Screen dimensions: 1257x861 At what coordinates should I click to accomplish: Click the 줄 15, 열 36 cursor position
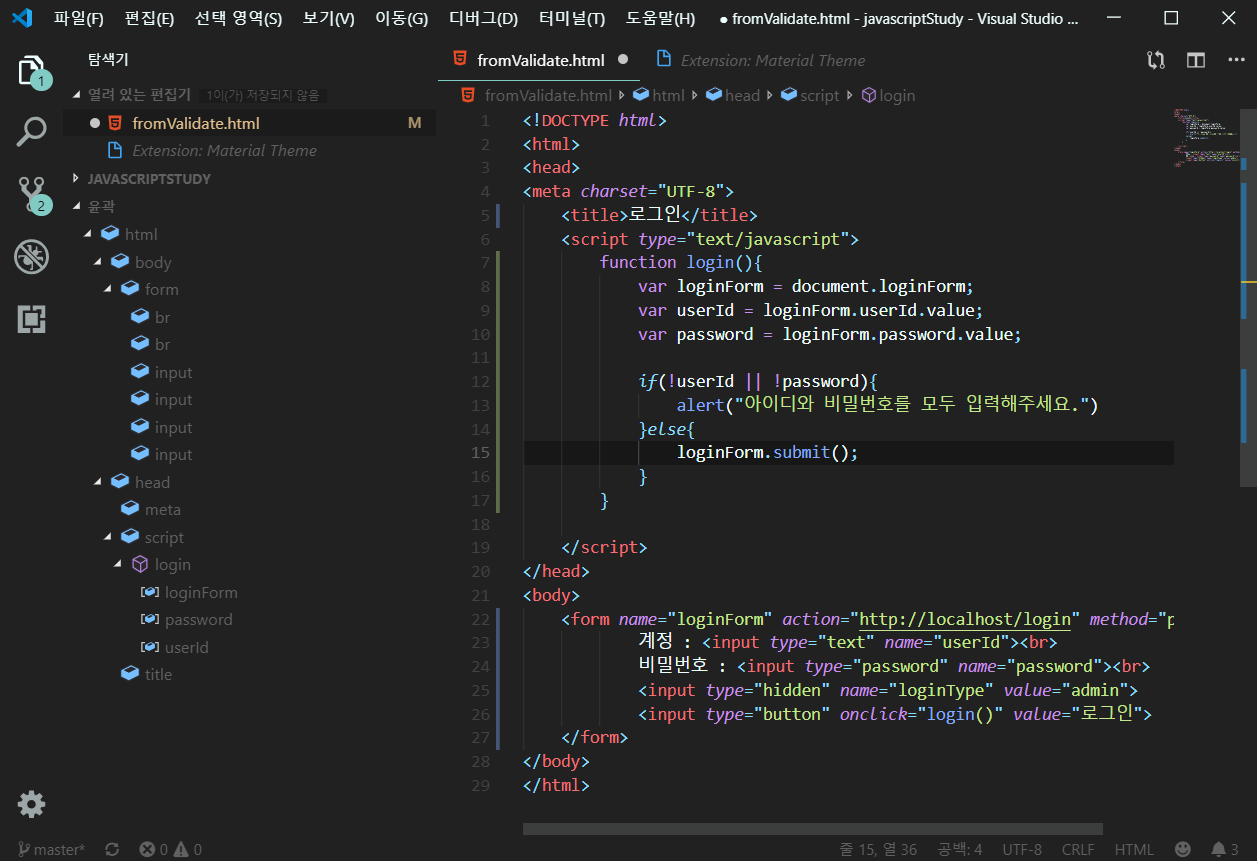click(878, 850)
